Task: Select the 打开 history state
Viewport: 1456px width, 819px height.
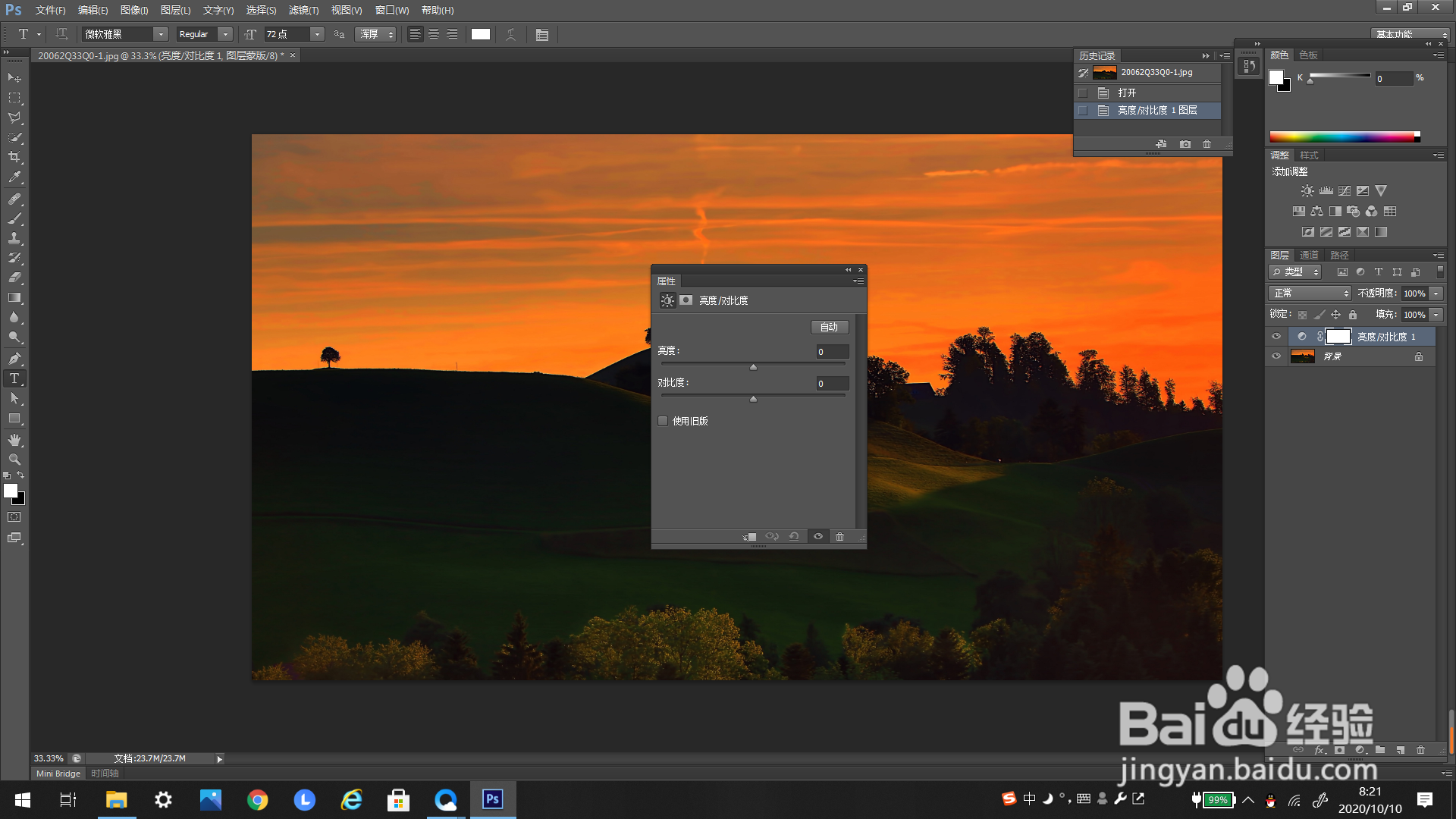Action: [1127, 93]
